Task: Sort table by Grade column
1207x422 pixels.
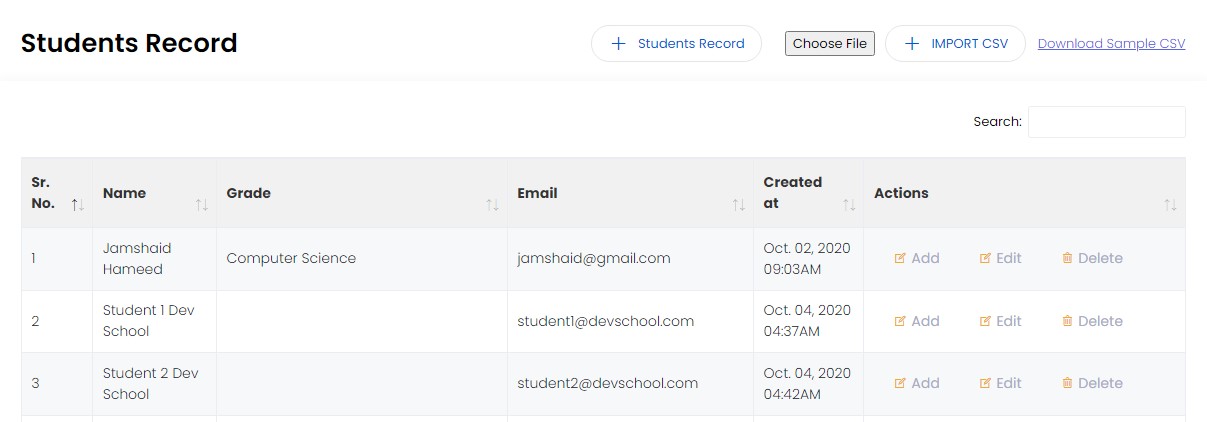Action: click(492, 204)
